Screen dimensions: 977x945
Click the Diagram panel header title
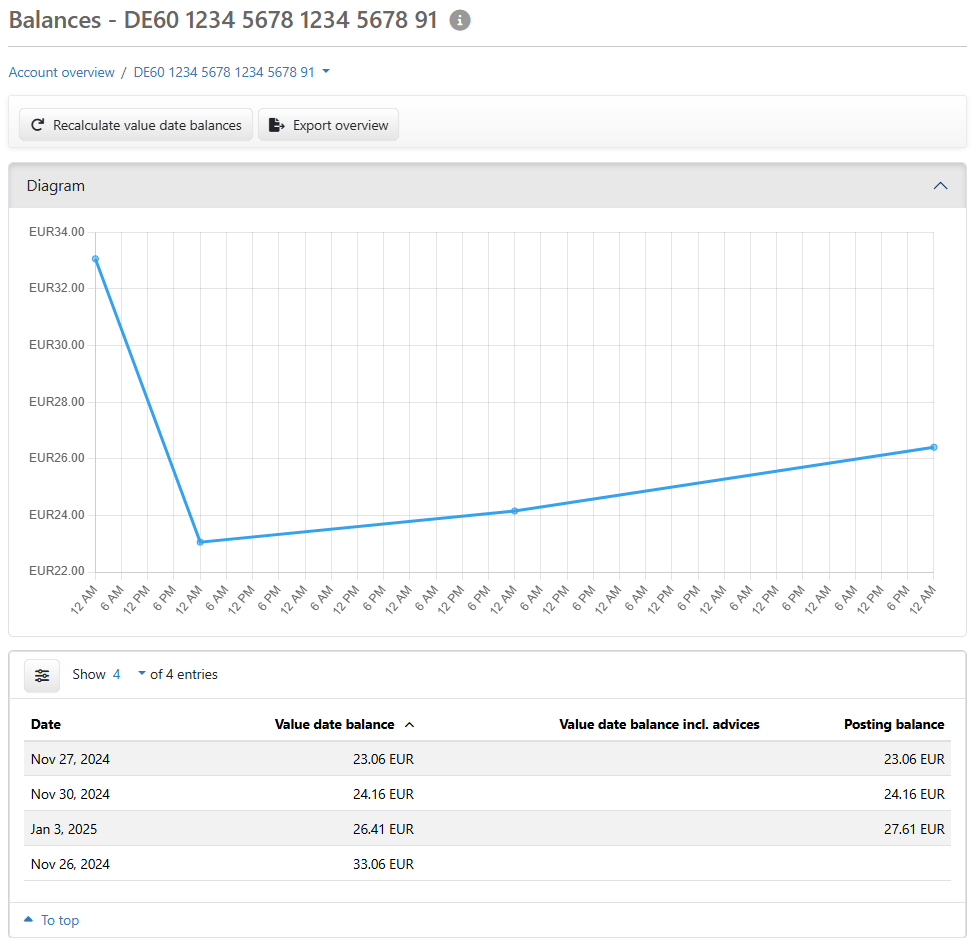click(55, 186)
